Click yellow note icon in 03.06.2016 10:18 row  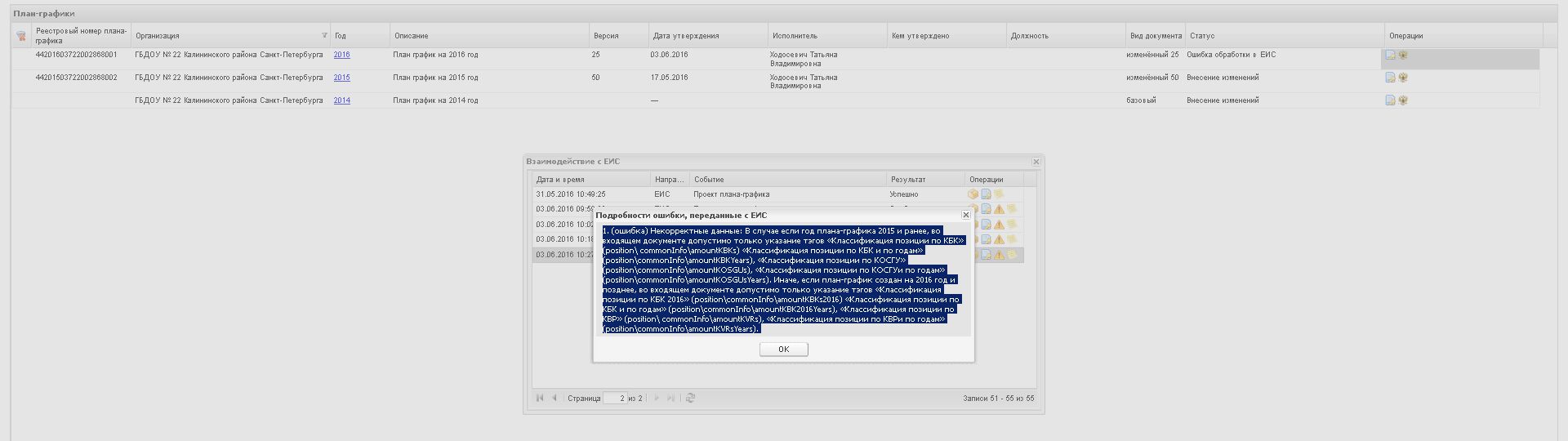(x=1011, y=239)
